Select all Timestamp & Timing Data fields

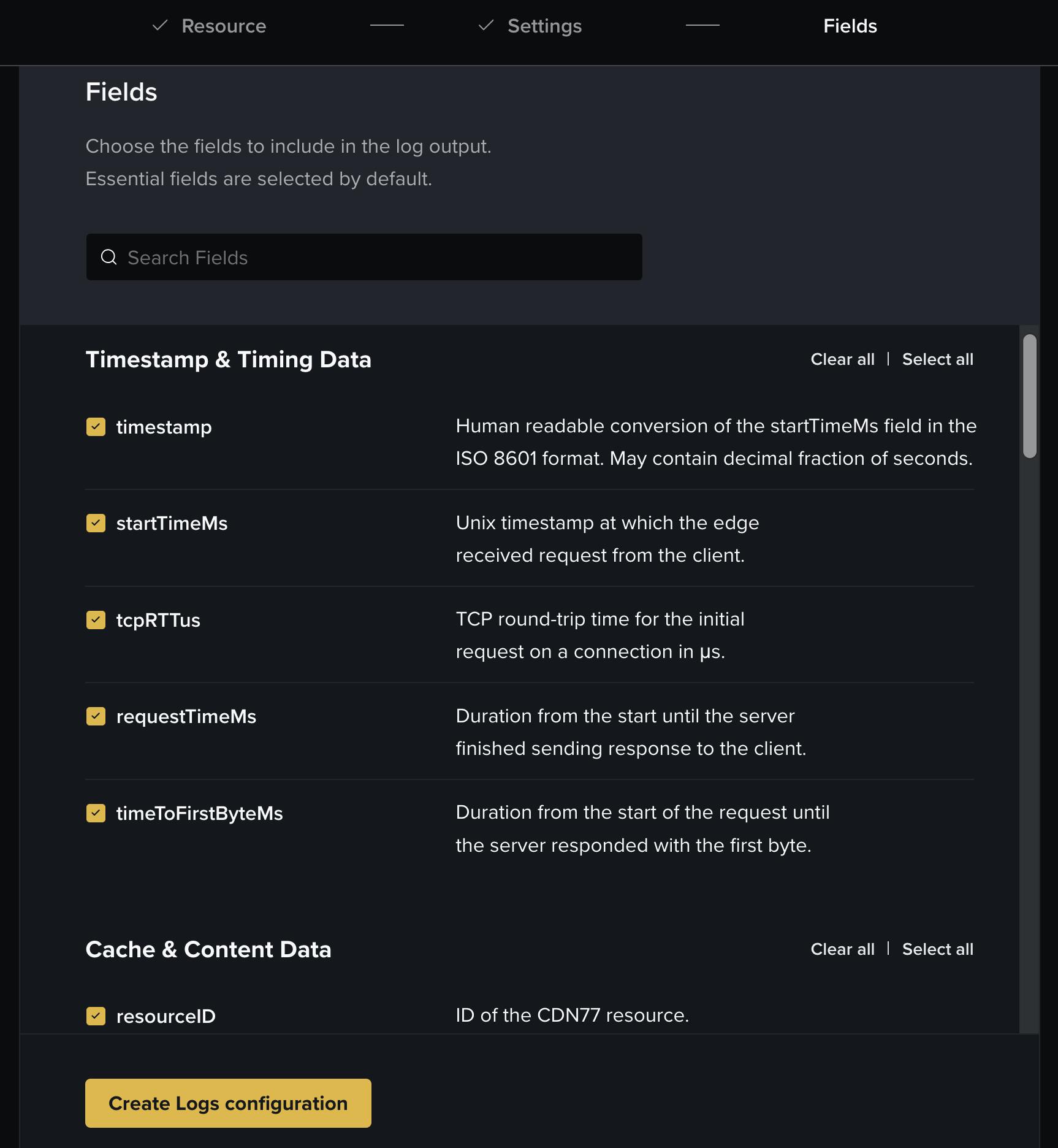pos(937,359)
